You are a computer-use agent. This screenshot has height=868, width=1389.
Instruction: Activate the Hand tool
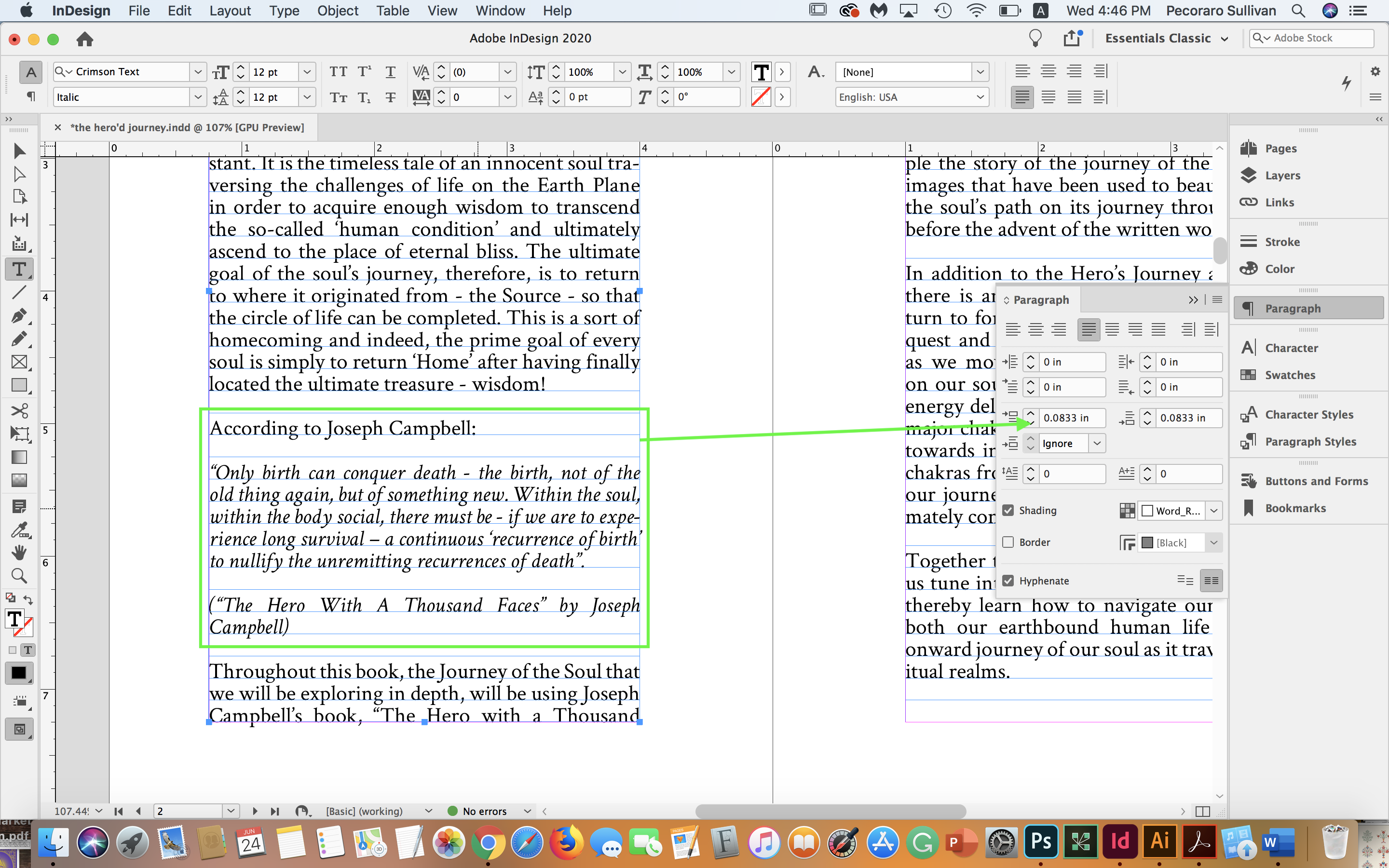[19, 552]
